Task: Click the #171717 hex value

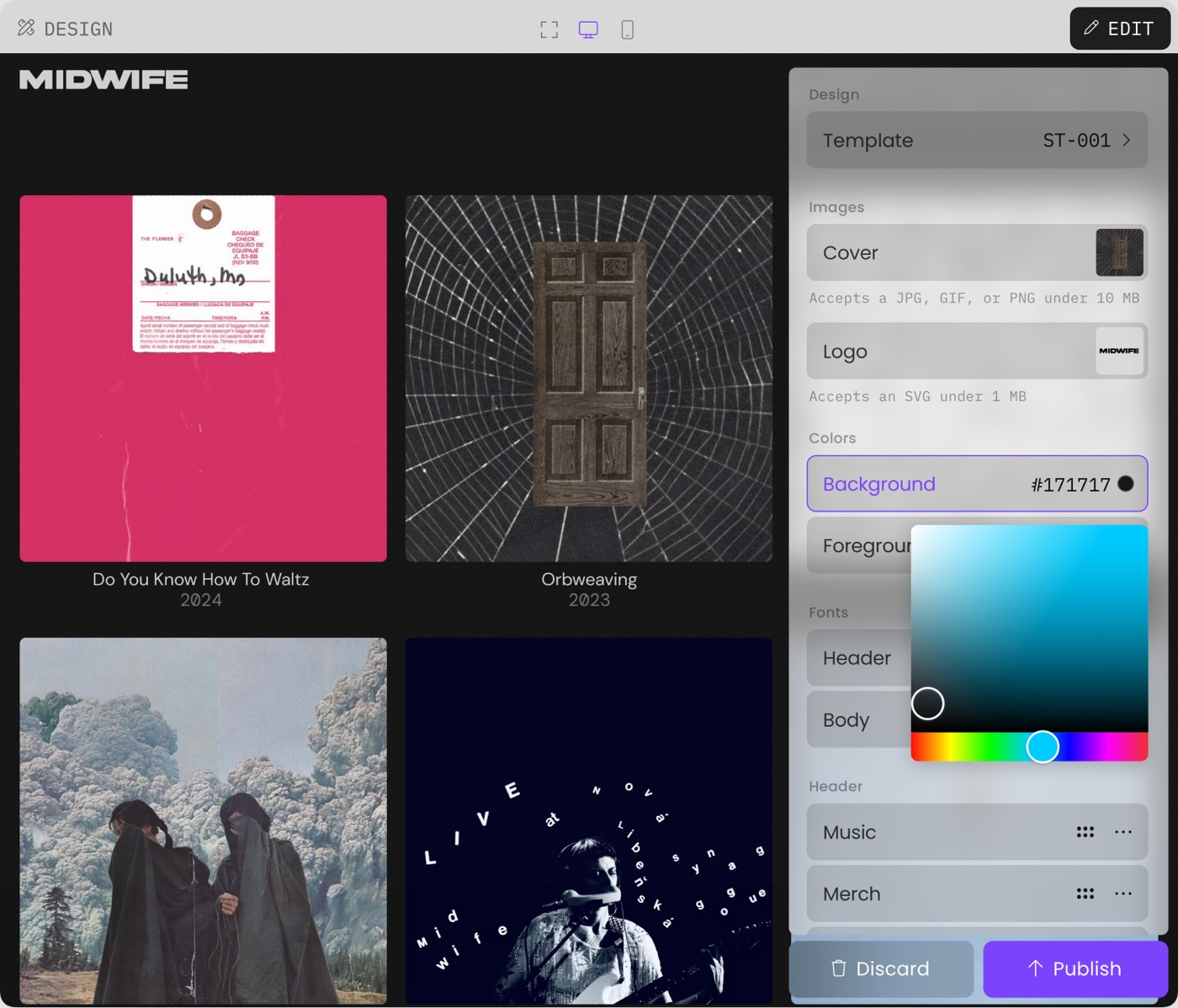Action: coord(1070,485)
